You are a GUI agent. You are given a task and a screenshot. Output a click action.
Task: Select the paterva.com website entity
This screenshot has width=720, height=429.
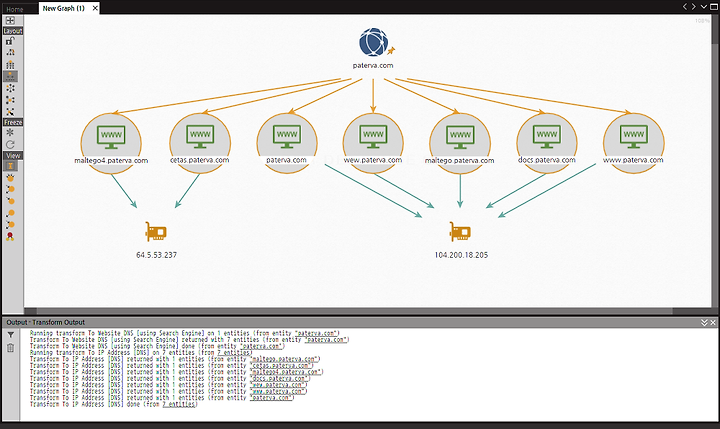[x=287, y=143]
